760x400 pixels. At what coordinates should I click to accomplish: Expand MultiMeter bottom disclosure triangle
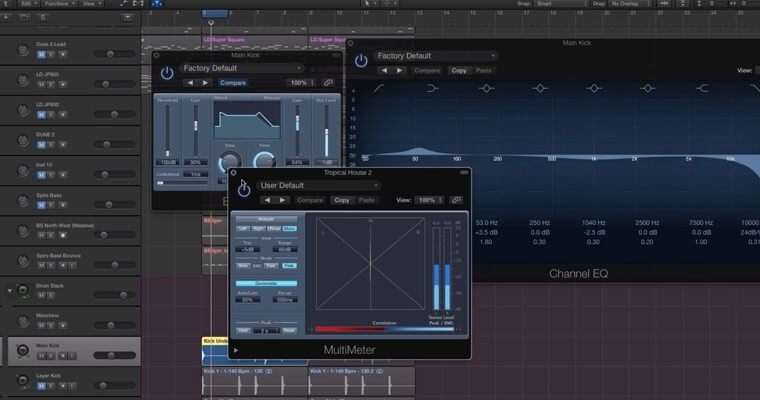pos(236,350)
